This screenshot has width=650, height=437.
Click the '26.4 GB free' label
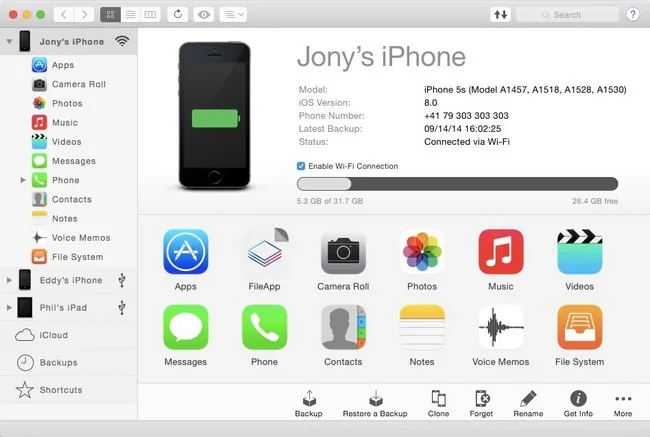pyautogui.click(x=595, y=201)
